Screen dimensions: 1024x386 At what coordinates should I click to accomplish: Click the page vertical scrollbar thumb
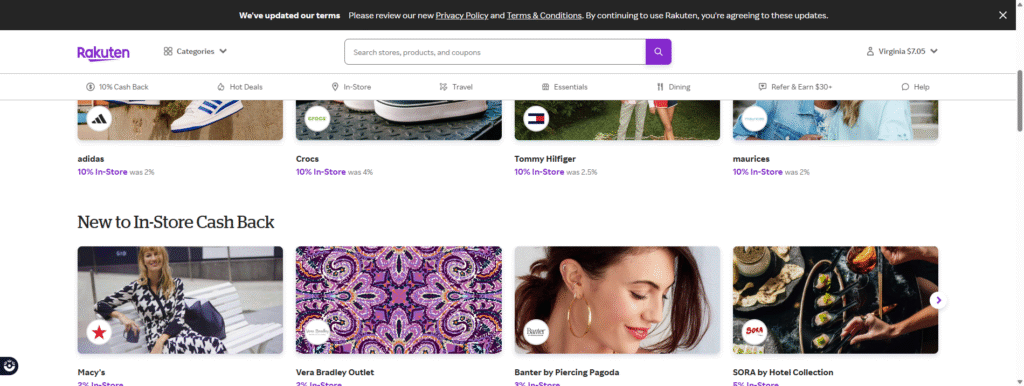(x=1019, y=101)
